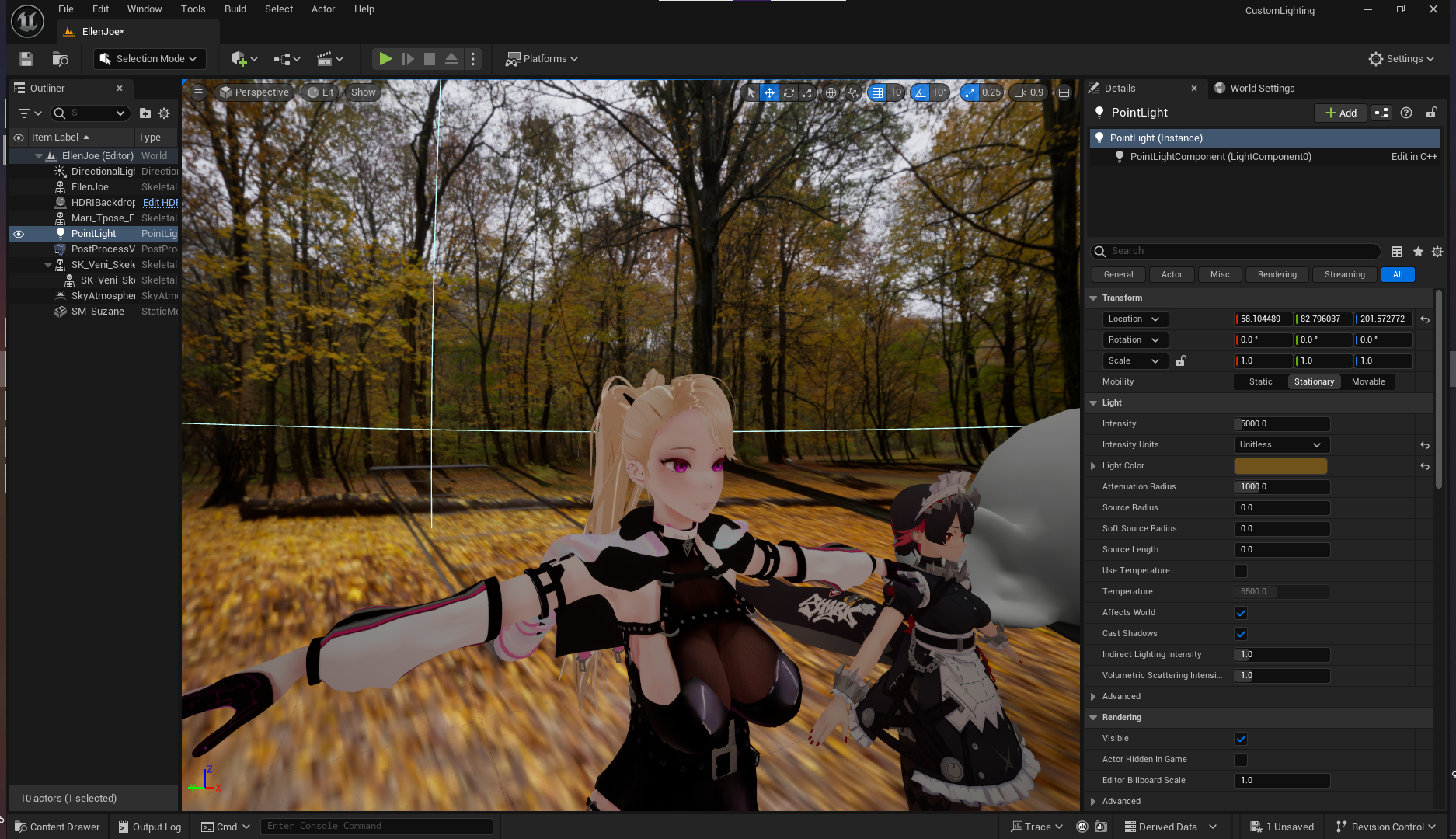Image resolution: width=1456 pixels, height=839 pixels.
Task: Open the Blueprints toolbar dropdown
Action: (287, 59)
